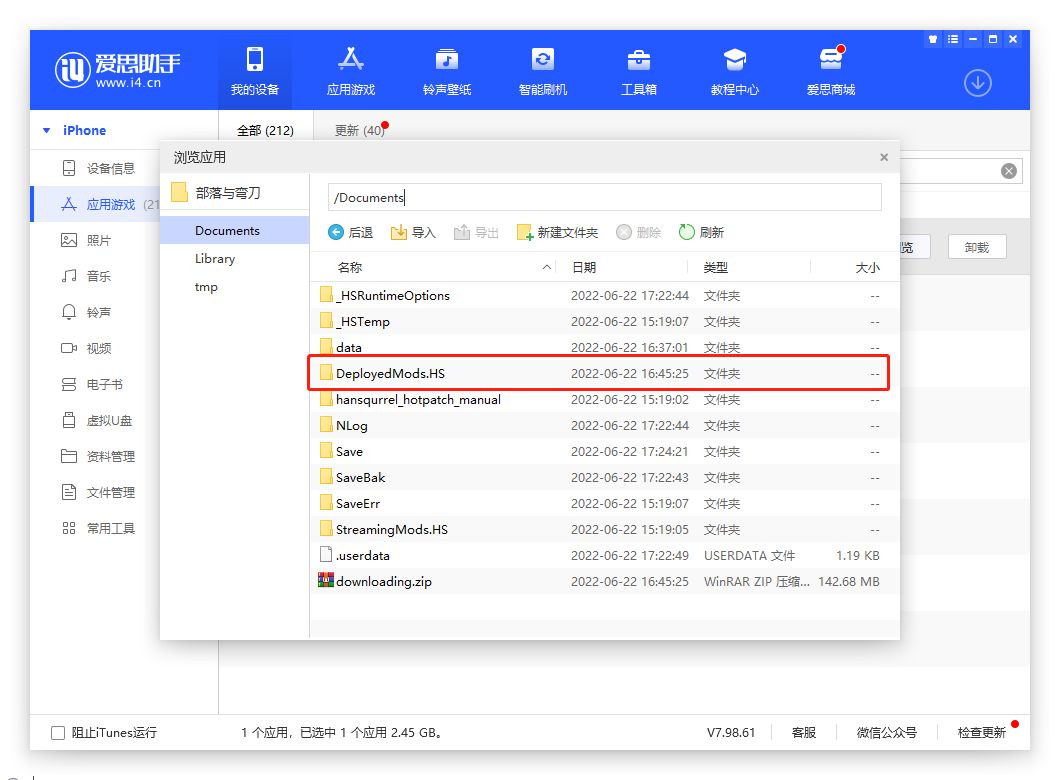1060x780 pixels.
Task: Clear the search box with X icon
Action: tap(1009, 171)
